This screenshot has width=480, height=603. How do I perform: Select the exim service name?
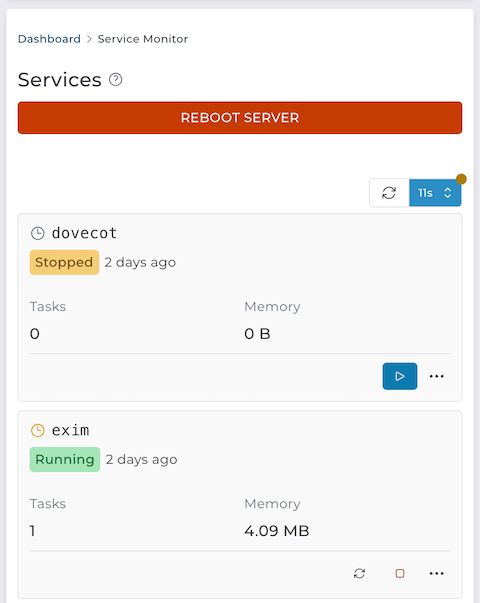coord(70,430)
